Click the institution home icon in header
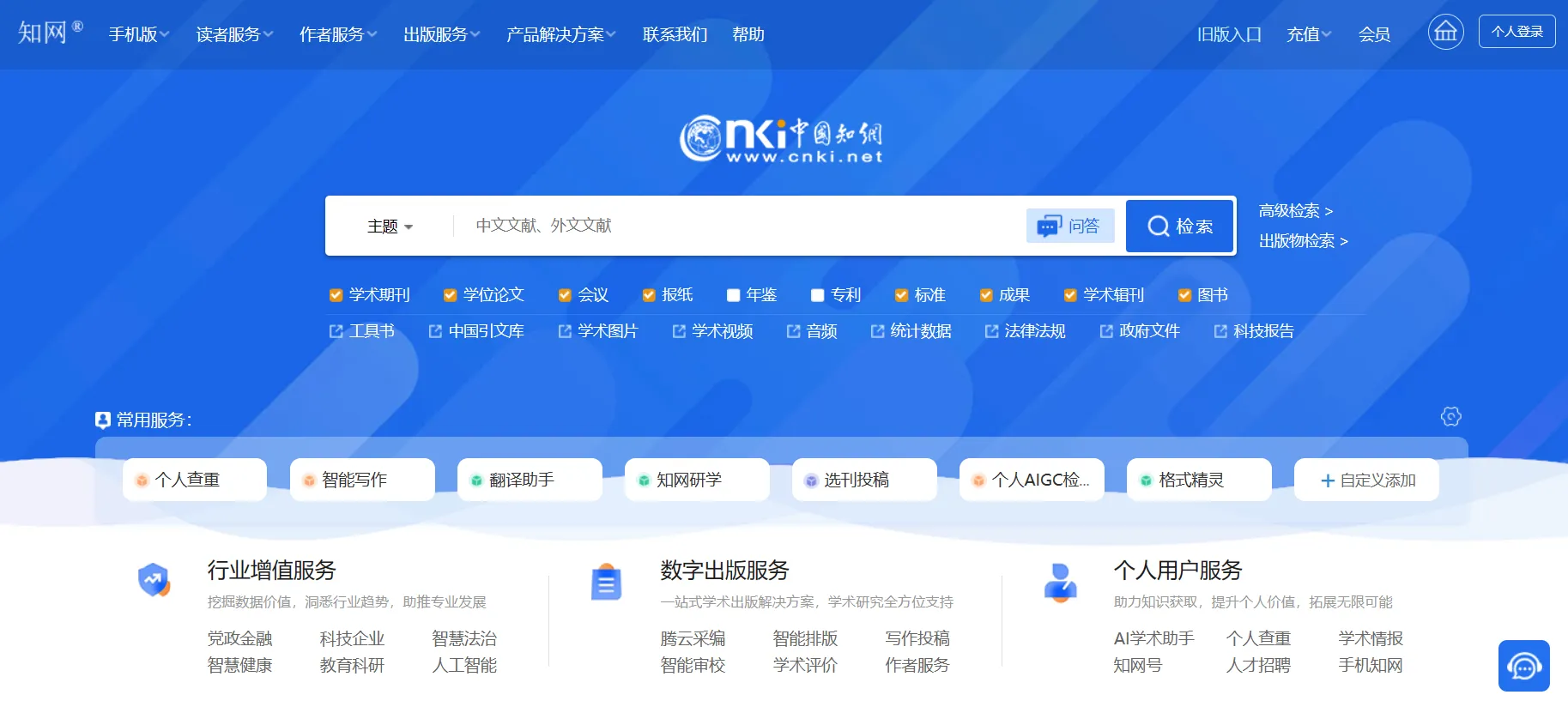Viewport: 1568px width, 713px height. [1445, 33]
